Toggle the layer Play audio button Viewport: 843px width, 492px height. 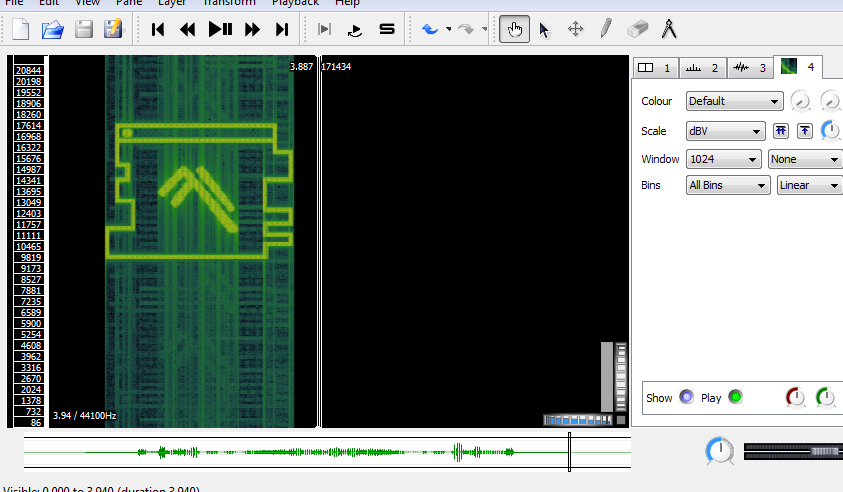[735, 397]
